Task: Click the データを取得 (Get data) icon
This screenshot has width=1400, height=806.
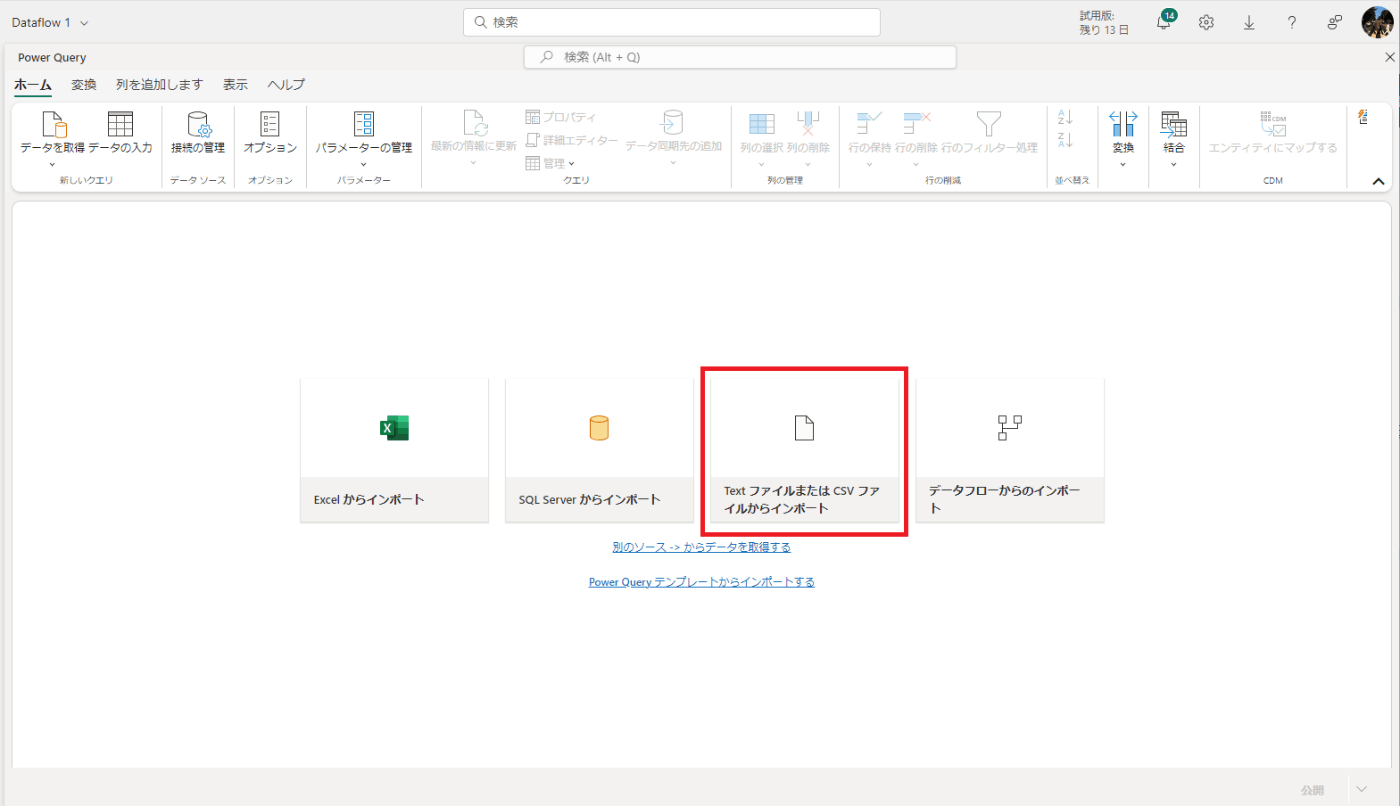Action: pos(53,124)
